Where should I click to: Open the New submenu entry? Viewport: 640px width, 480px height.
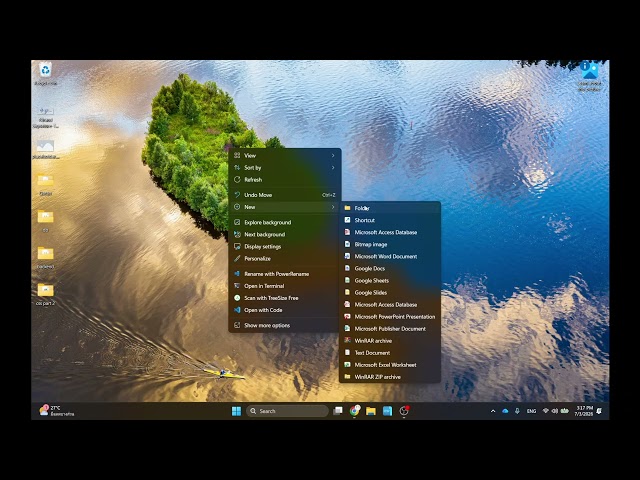pyautogui.click(x=284, y=207)
